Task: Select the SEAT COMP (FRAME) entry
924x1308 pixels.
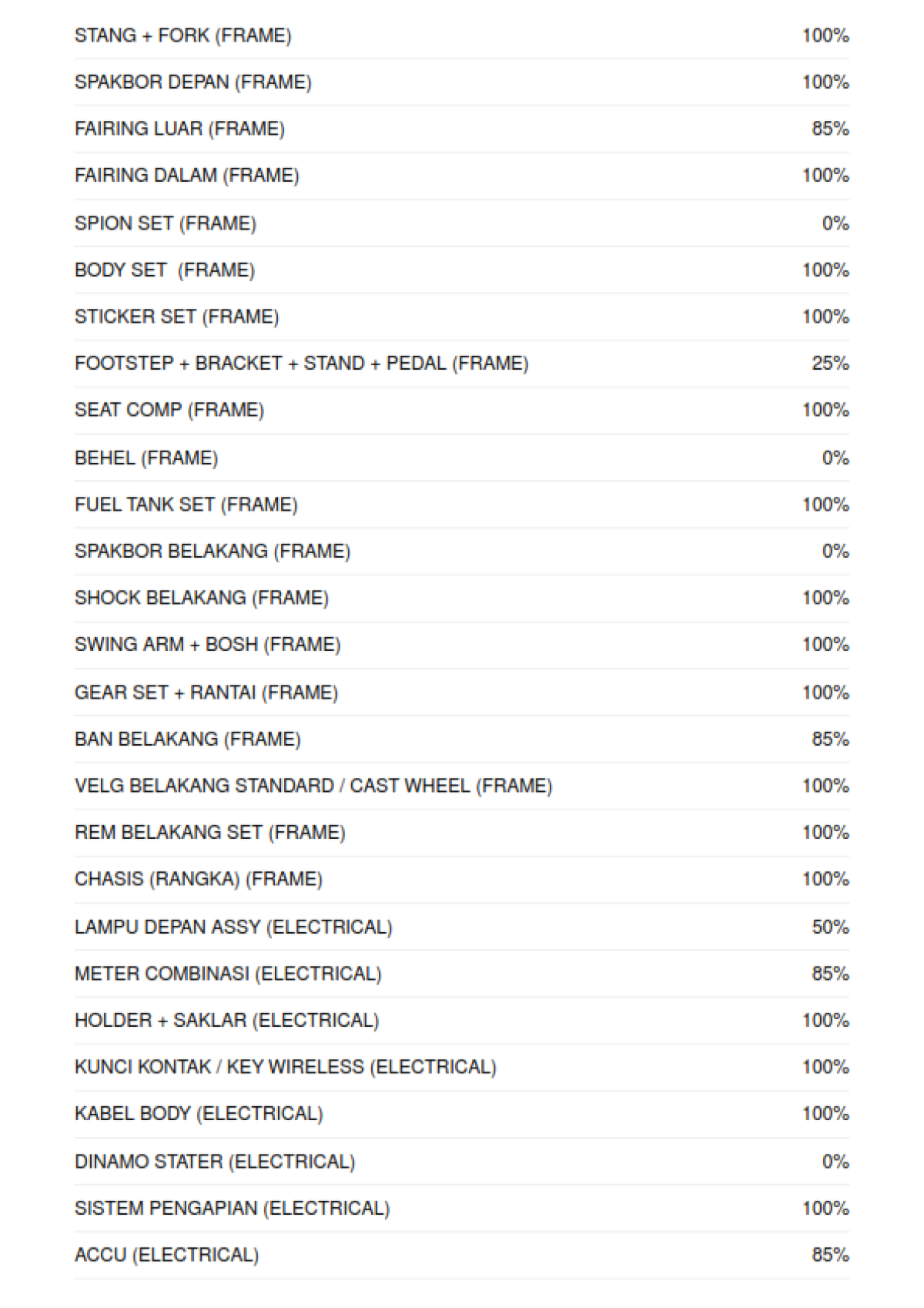Action: click(169, 410)
